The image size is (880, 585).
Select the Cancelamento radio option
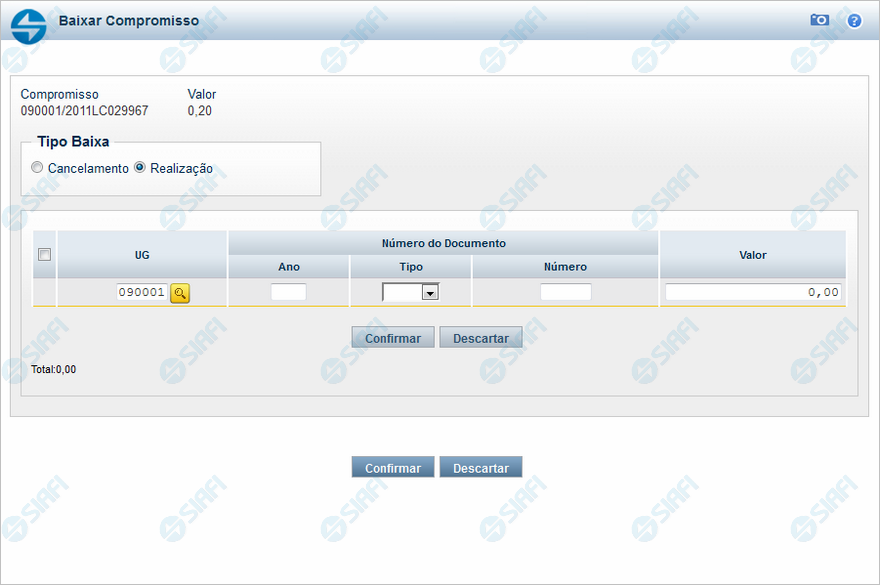click(37, 168)
